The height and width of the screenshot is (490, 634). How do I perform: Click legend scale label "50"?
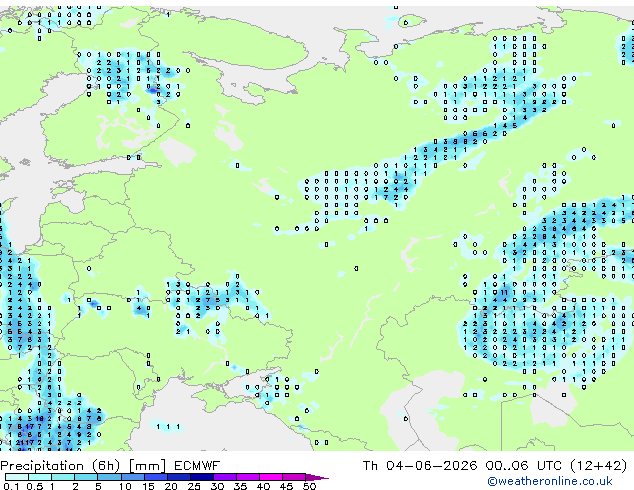(x=309, y=486)
